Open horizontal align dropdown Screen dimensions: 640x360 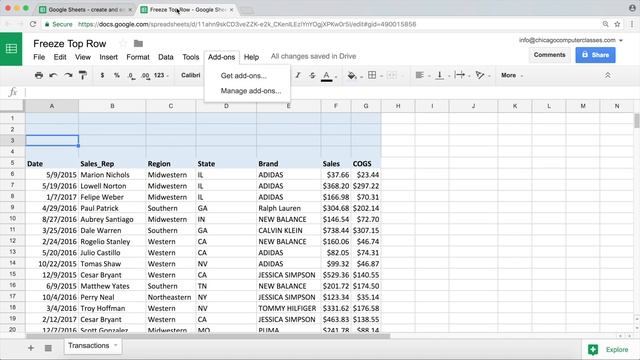coord(420,75)
